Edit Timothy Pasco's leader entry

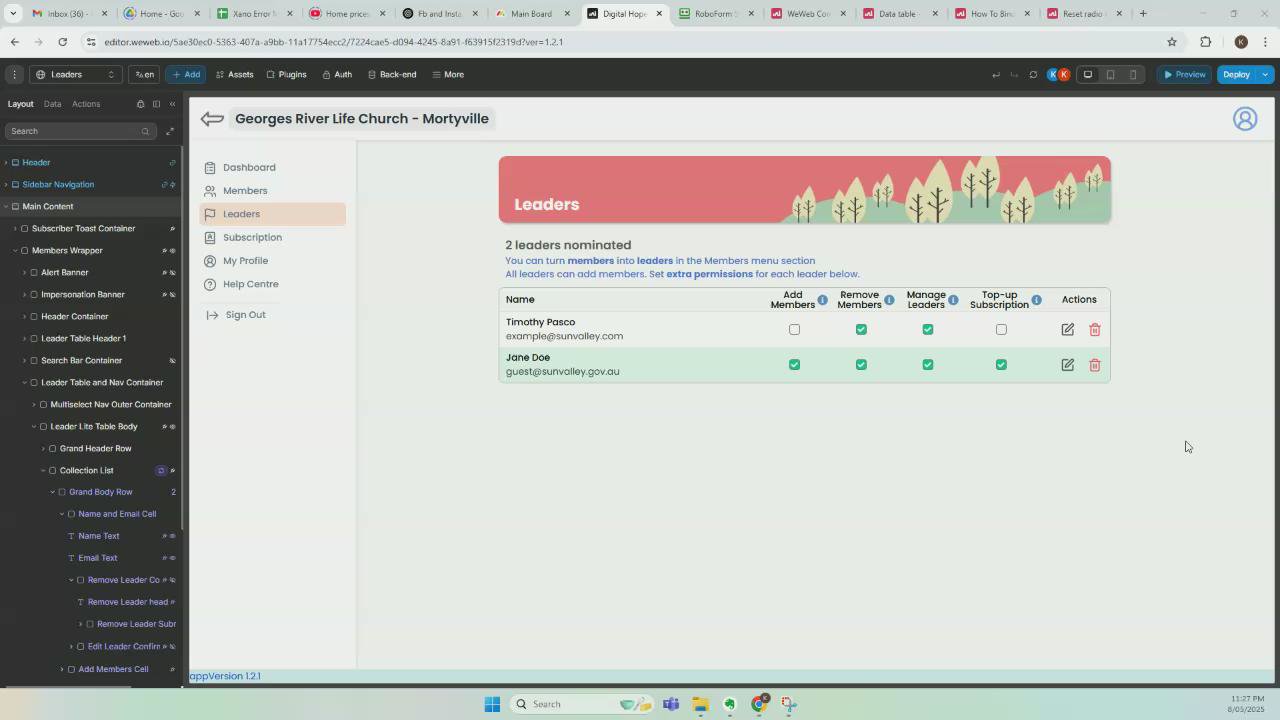[x=1068, y=330]
